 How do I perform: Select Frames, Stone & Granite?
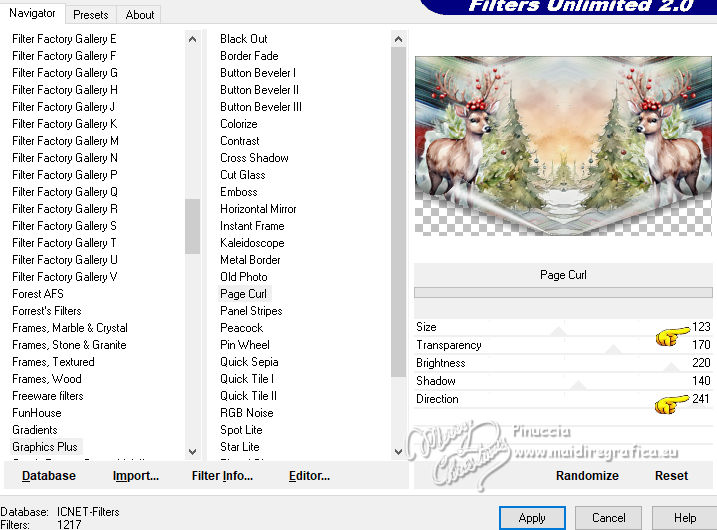tap(69, 345)
